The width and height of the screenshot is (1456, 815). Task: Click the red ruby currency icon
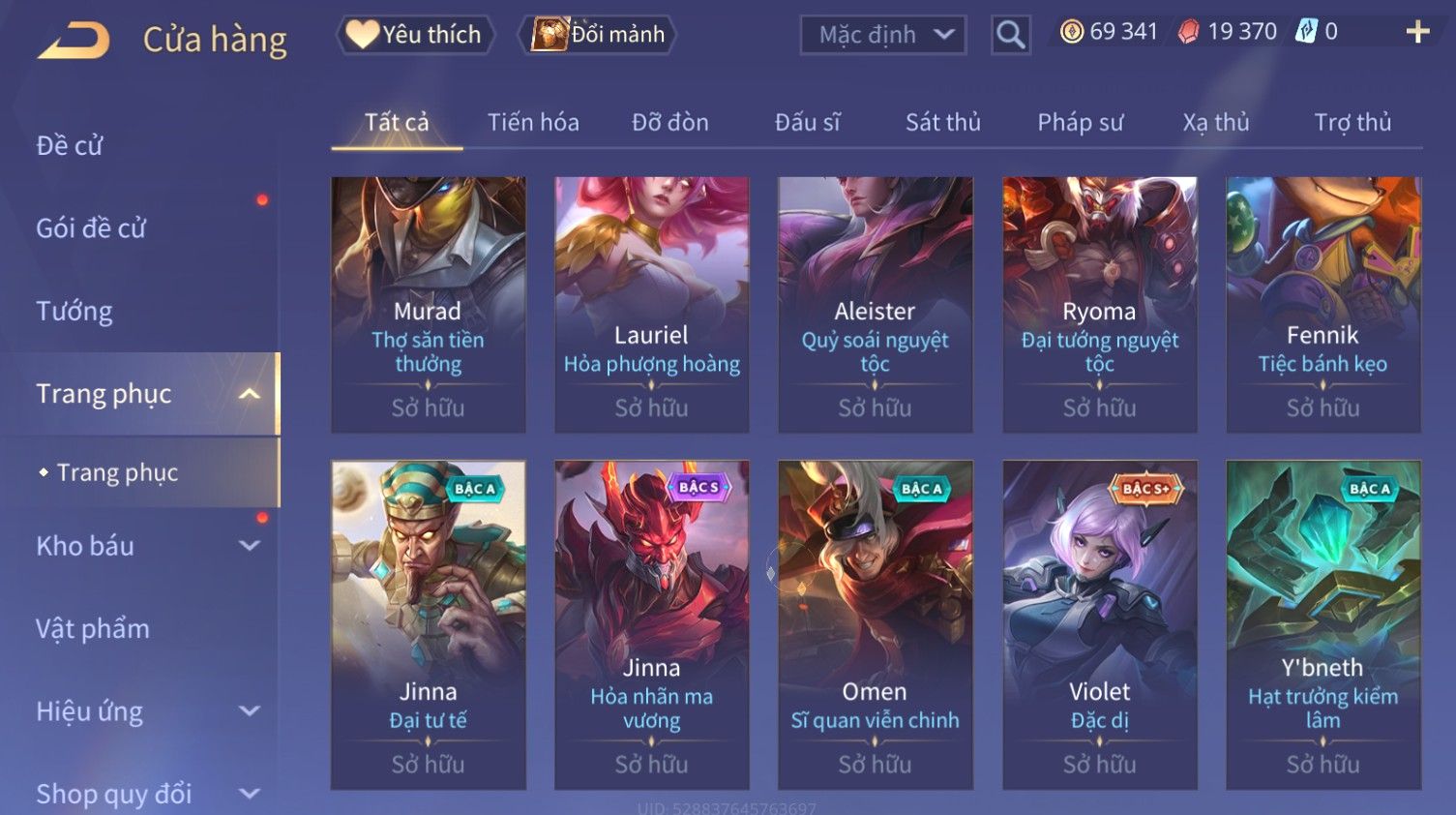(x=1188, y=32)
